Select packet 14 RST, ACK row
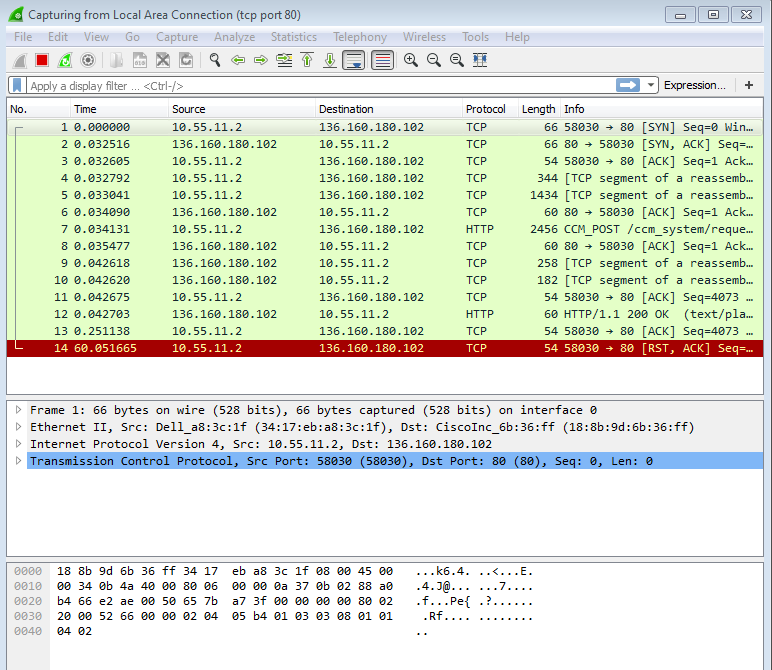This screenshot has height=670, width=772. point(385,348)
